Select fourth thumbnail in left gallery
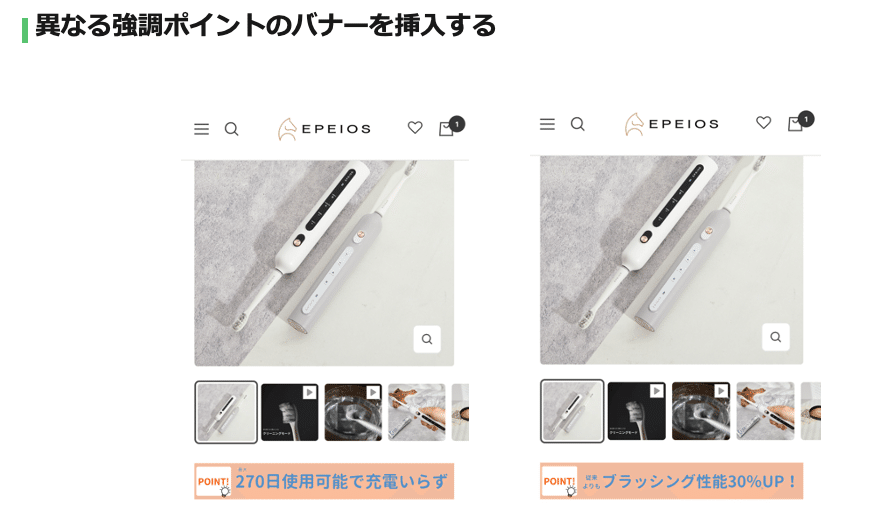This screenshot has height=531, width=881. pos(416,412)
